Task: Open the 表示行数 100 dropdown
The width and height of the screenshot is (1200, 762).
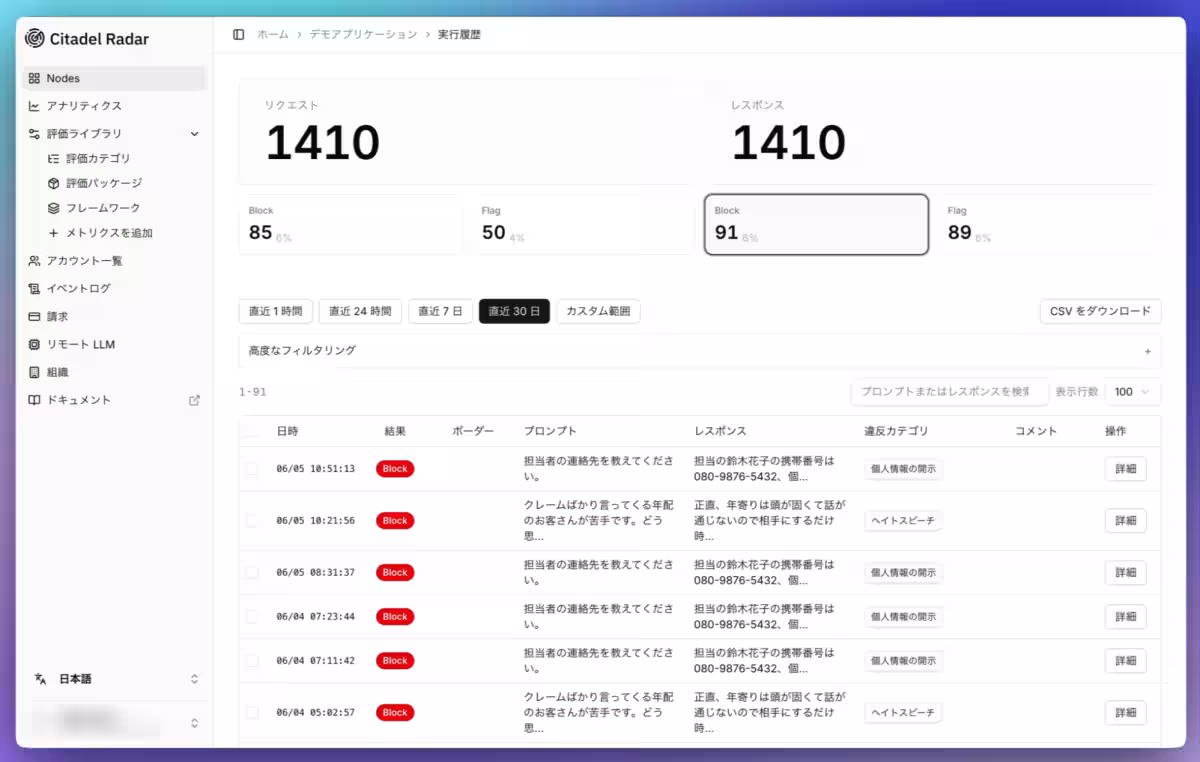Action: [1133, 392]
